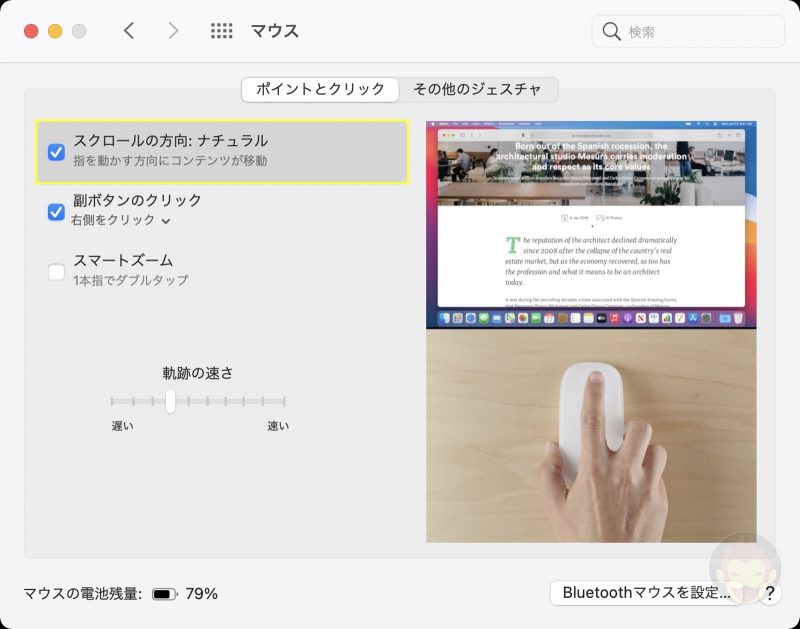The height and width of the screenshot is (629, 800).
Task: Click the yellow minimize window button
Action: (x=55, y=31)
